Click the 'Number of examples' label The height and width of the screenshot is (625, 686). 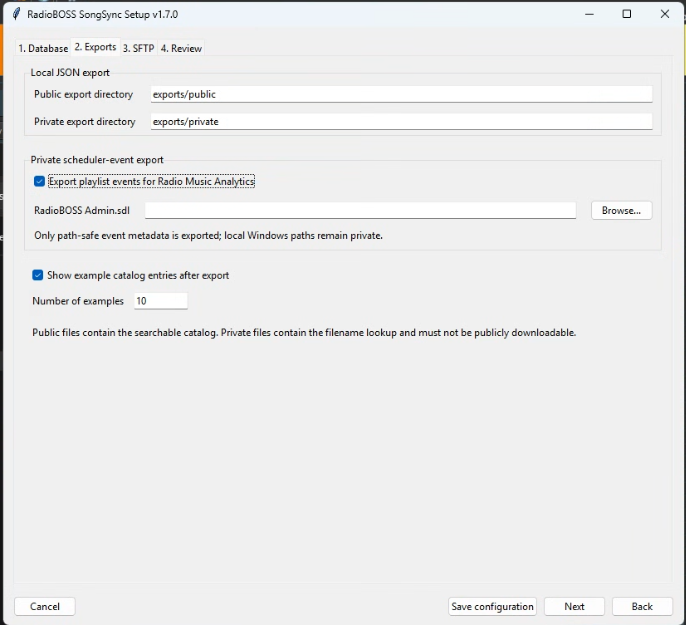coord(78,301)
